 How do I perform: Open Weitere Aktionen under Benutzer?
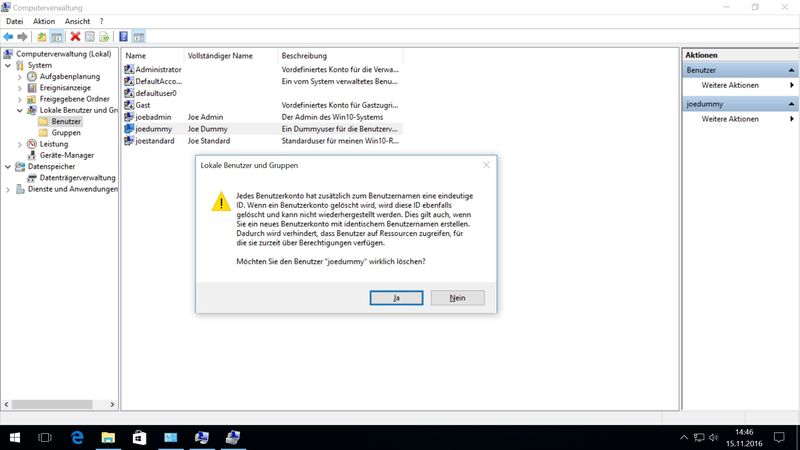click(x=739, y=85)
